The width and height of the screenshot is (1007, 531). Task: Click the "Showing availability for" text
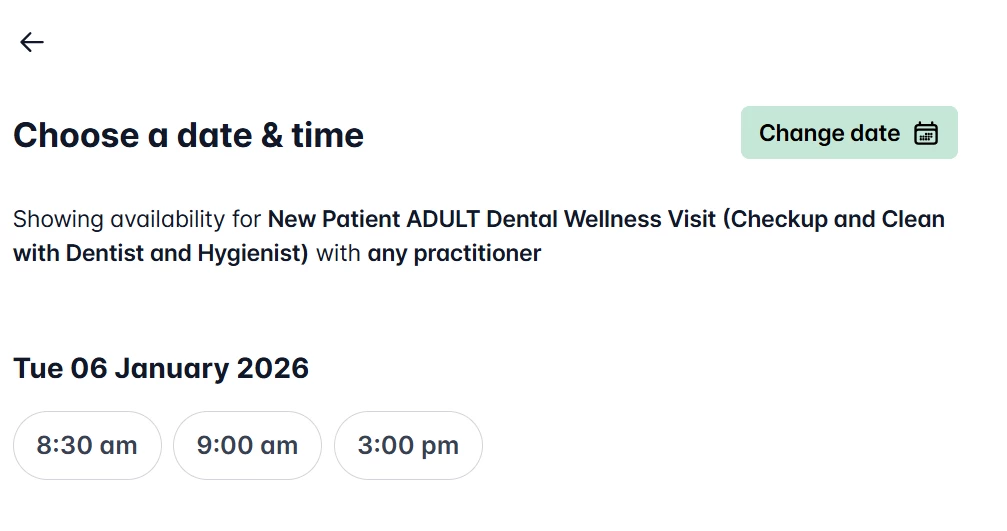137,219
